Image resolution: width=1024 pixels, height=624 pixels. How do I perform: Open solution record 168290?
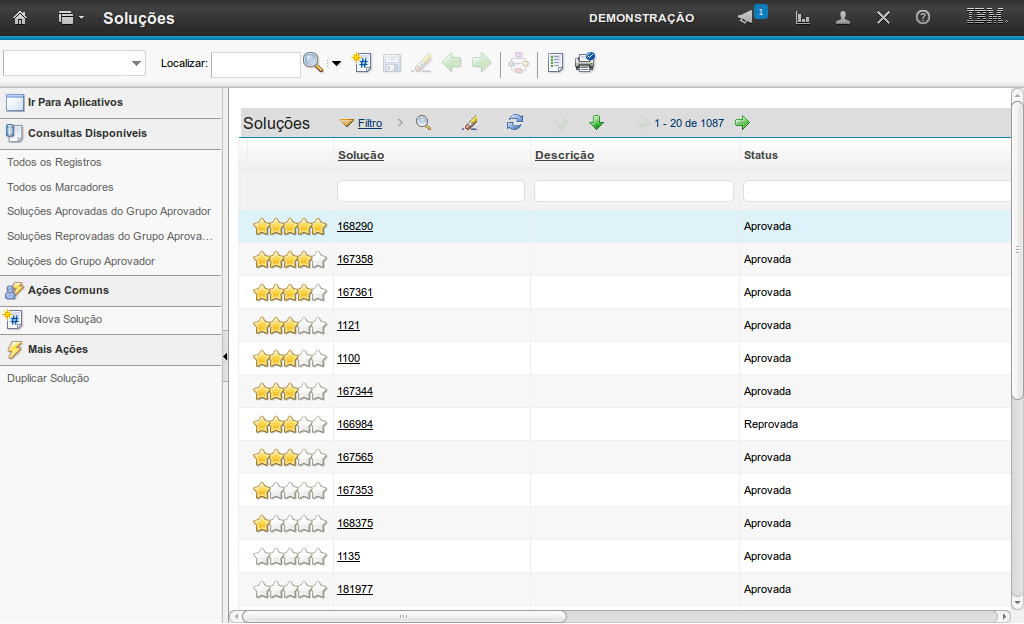355,226
